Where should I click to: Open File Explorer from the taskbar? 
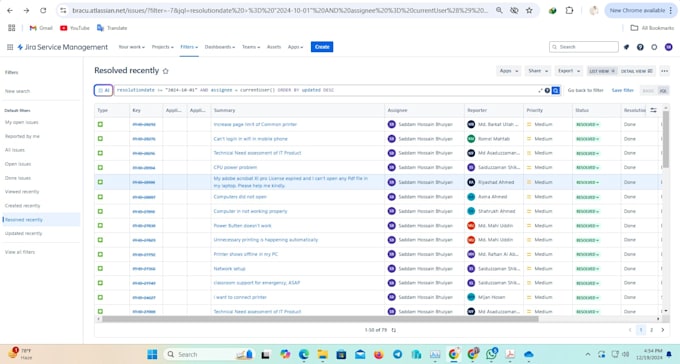323,354
